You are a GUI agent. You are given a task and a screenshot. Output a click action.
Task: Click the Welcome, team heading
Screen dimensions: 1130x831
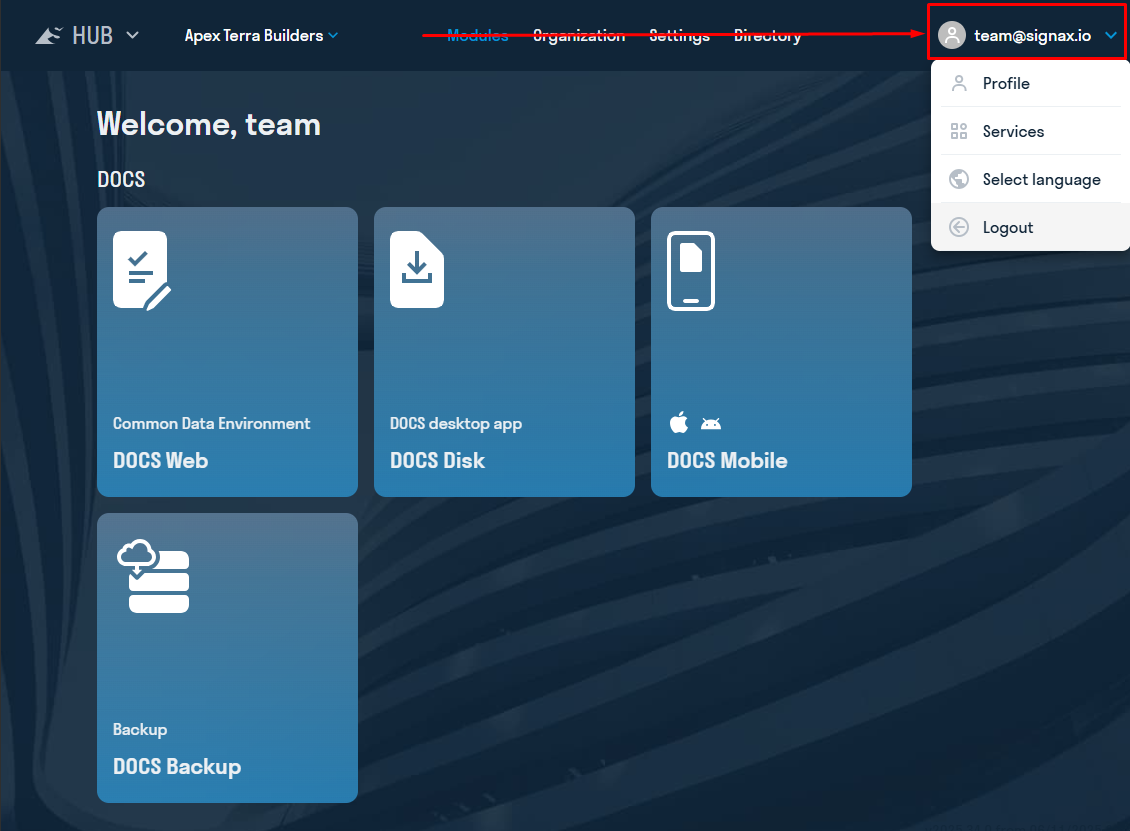pos(209,124)
